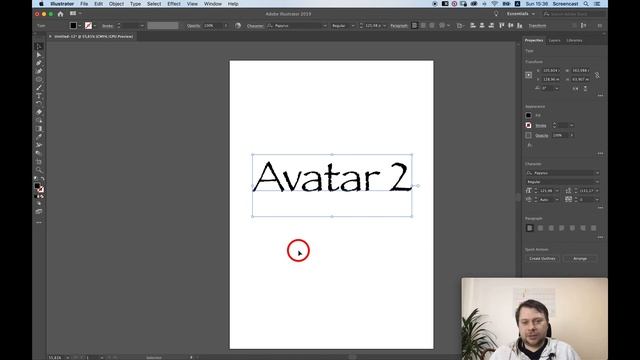
Task: Toggle align right in control bar paragraph group
Action: click(432, 26)
